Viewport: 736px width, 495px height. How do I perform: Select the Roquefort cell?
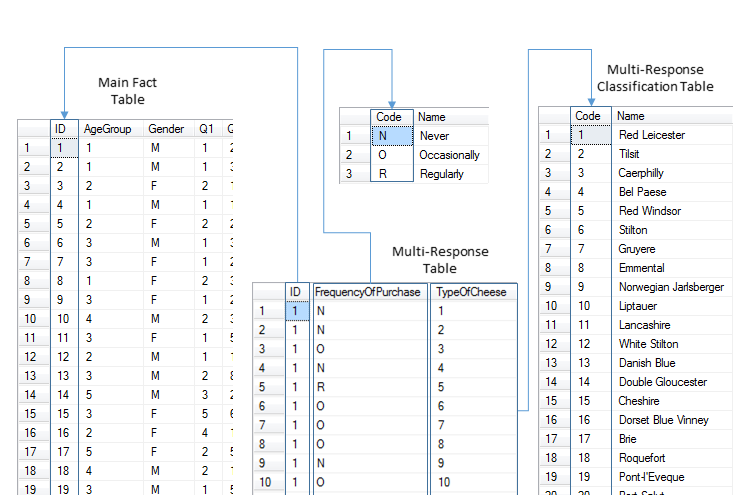(x=643, y=458)
